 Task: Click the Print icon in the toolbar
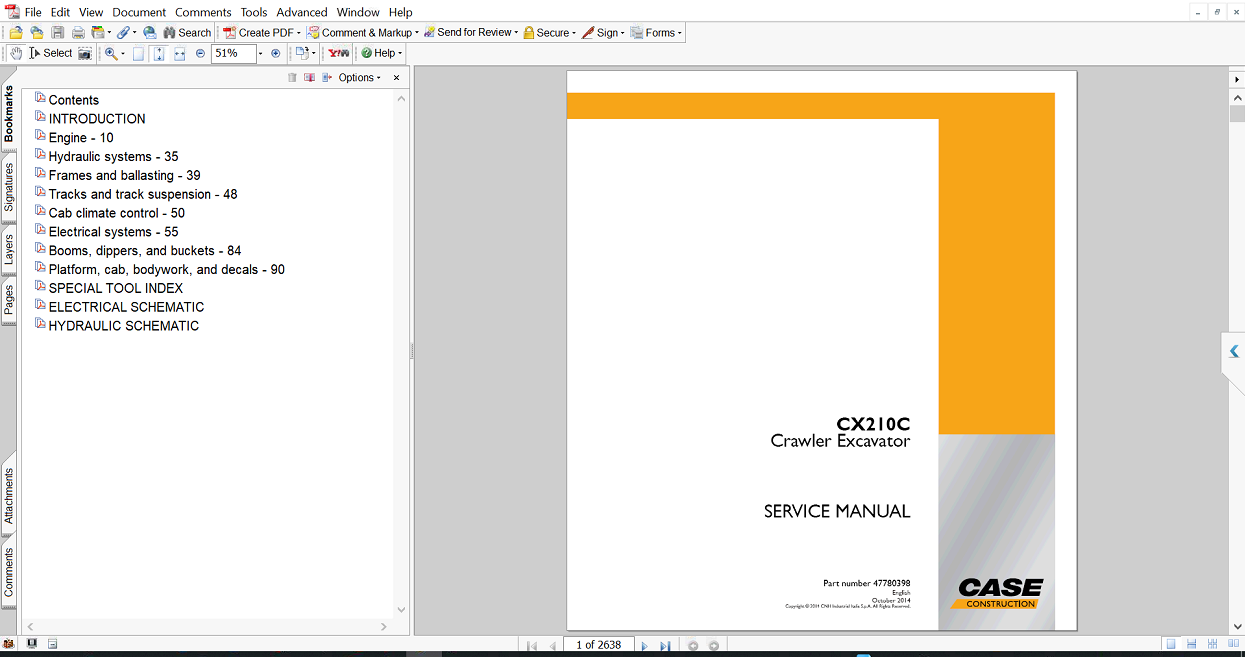pos(78,33)
